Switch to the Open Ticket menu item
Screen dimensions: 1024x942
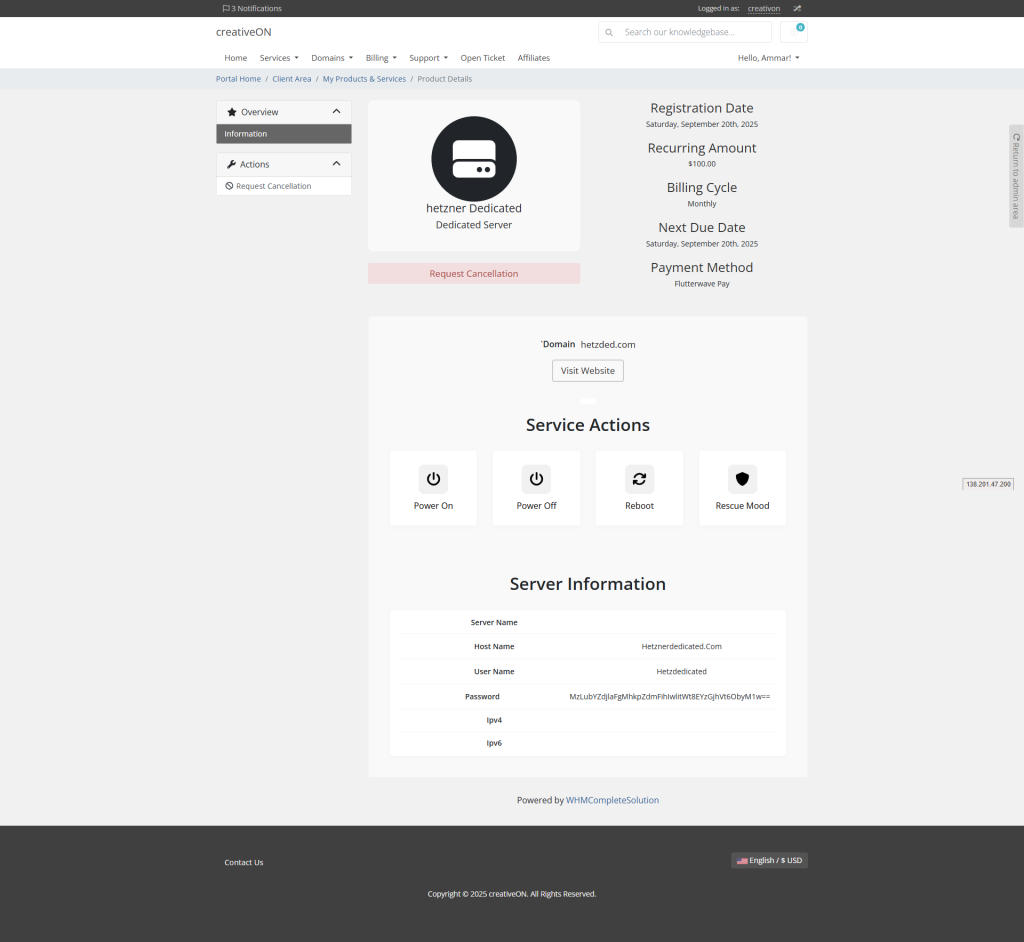(x=483, y=57)
